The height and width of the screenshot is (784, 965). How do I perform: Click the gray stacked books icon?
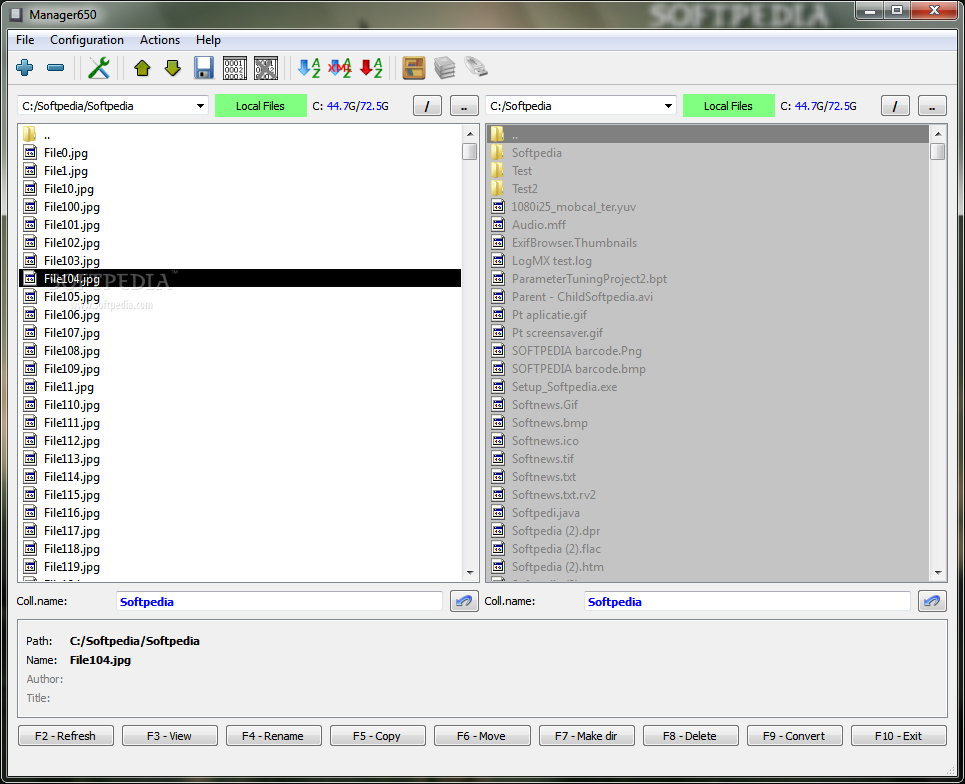(444, 68)
